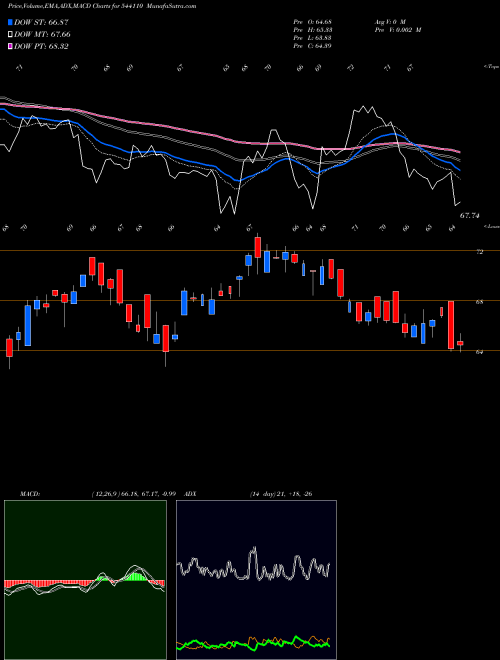Click the 72 price level axis label

coord(479,252)
